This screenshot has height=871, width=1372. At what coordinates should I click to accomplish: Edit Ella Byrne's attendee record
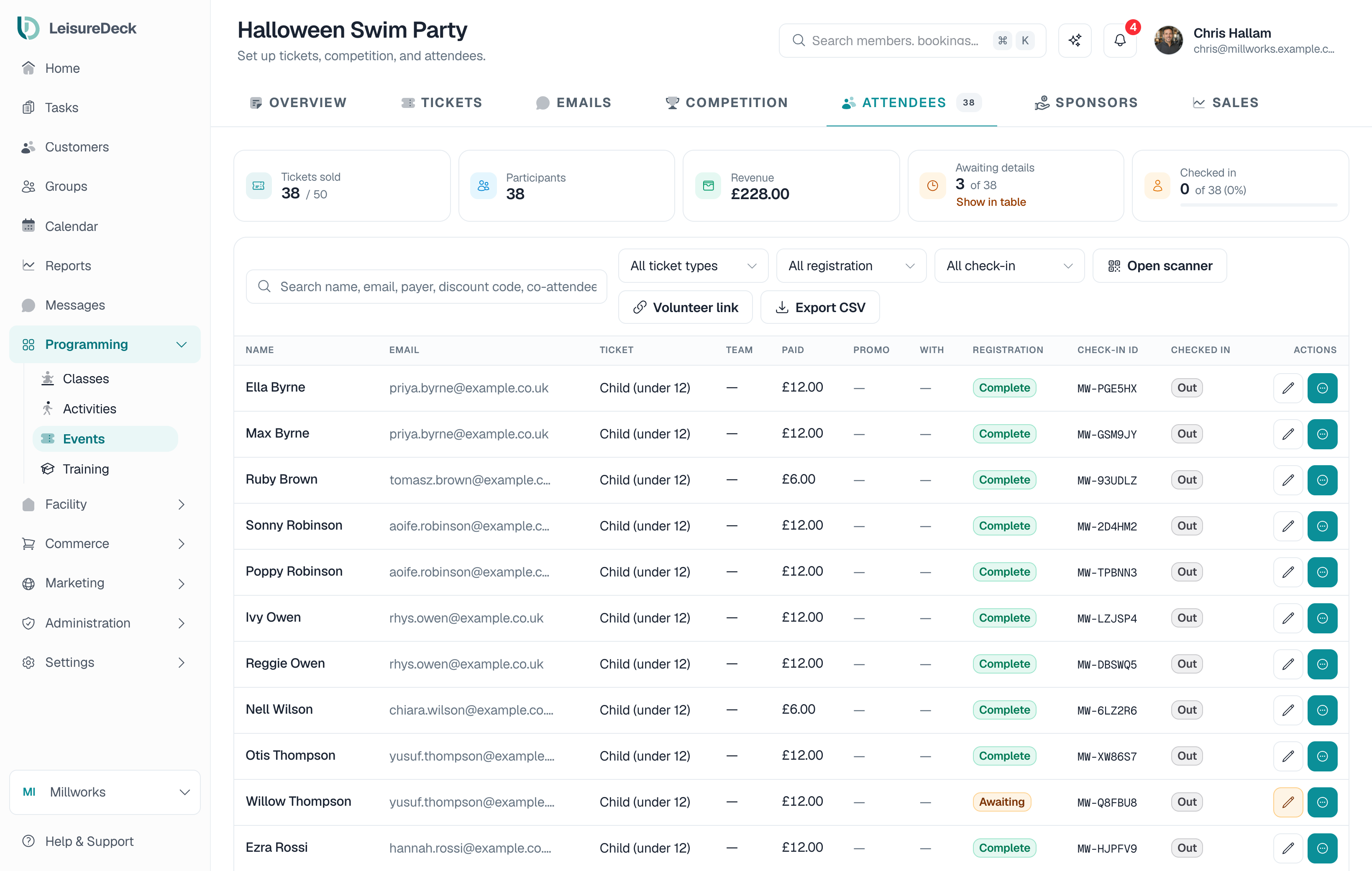coord(1288,388)
